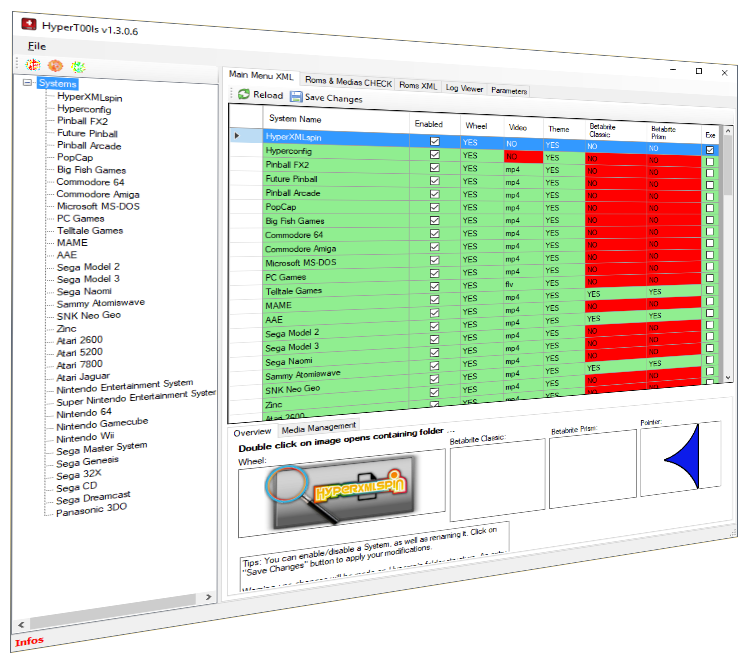749x665 pixels.
Task: Select Pinball FX2 in the systems tree
Action: 83,121
